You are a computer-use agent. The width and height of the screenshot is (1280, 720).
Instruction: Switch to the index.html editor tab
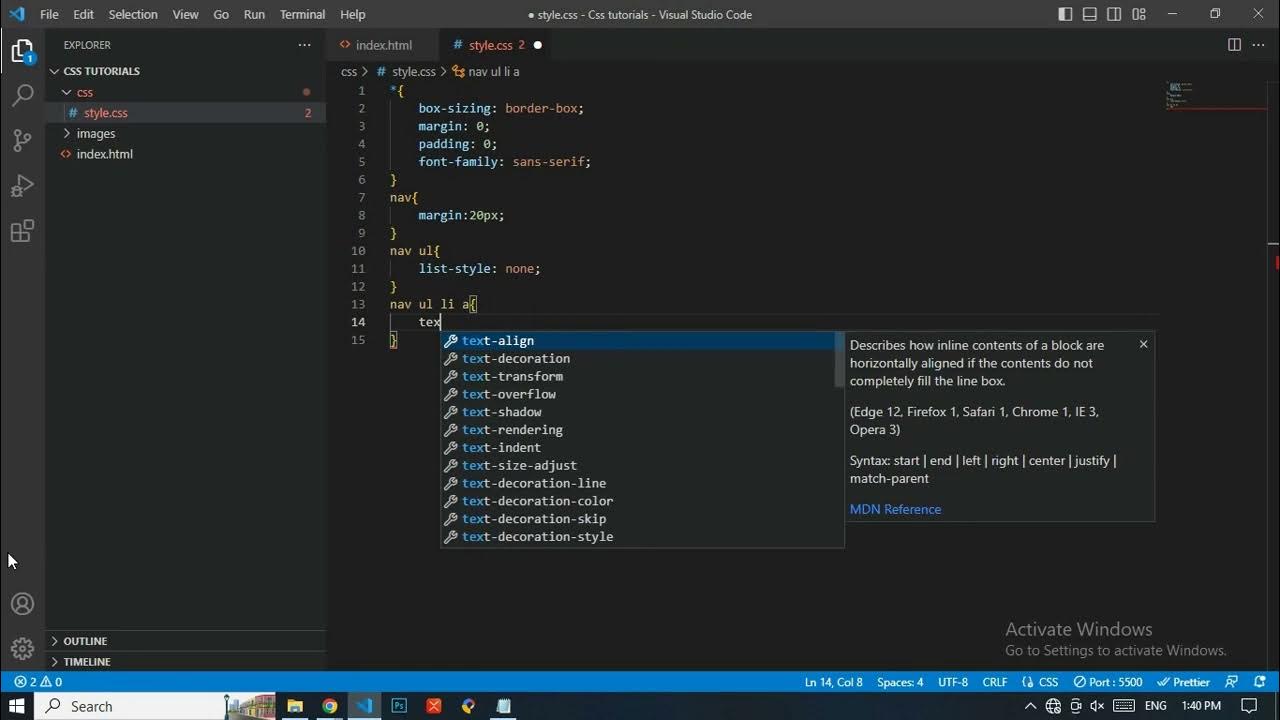[x=384, y=45]
